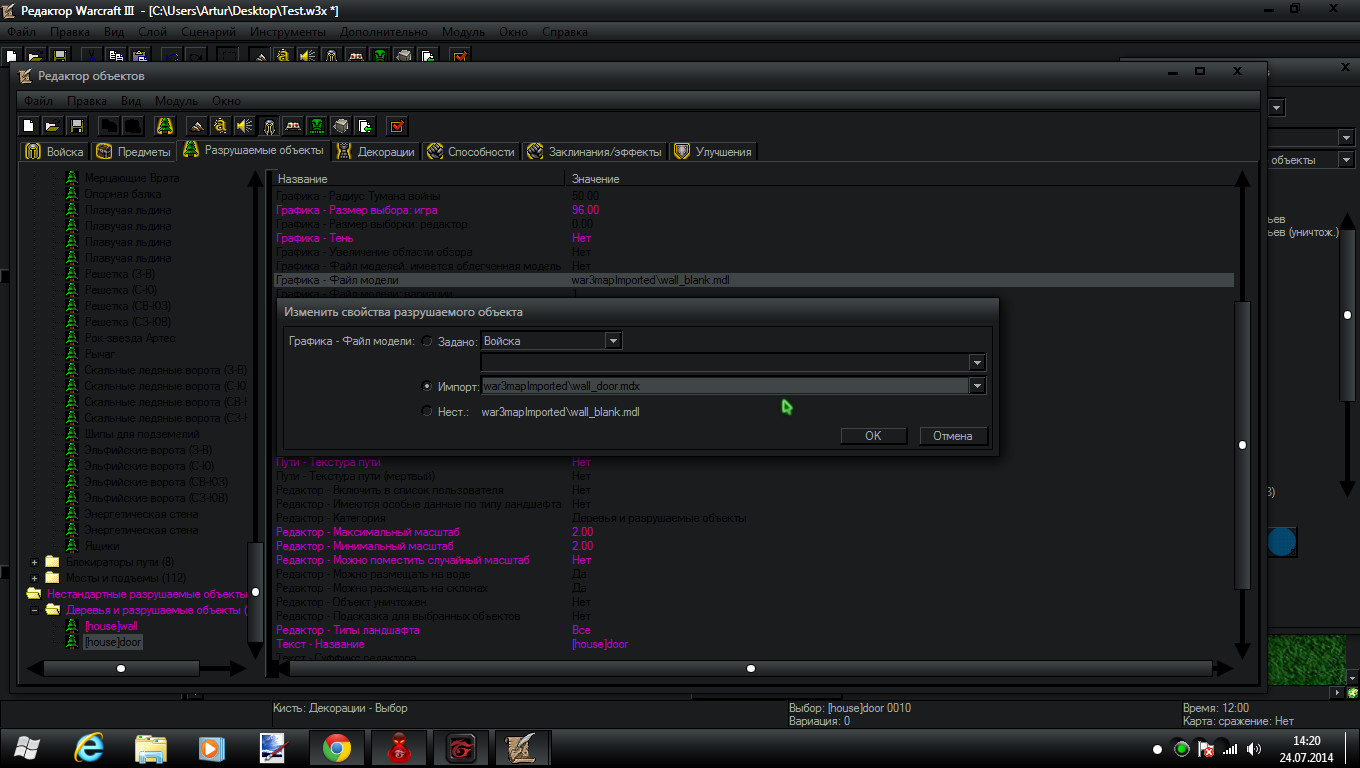
Task: Confirm dialog with OK button
Action: 873,436
